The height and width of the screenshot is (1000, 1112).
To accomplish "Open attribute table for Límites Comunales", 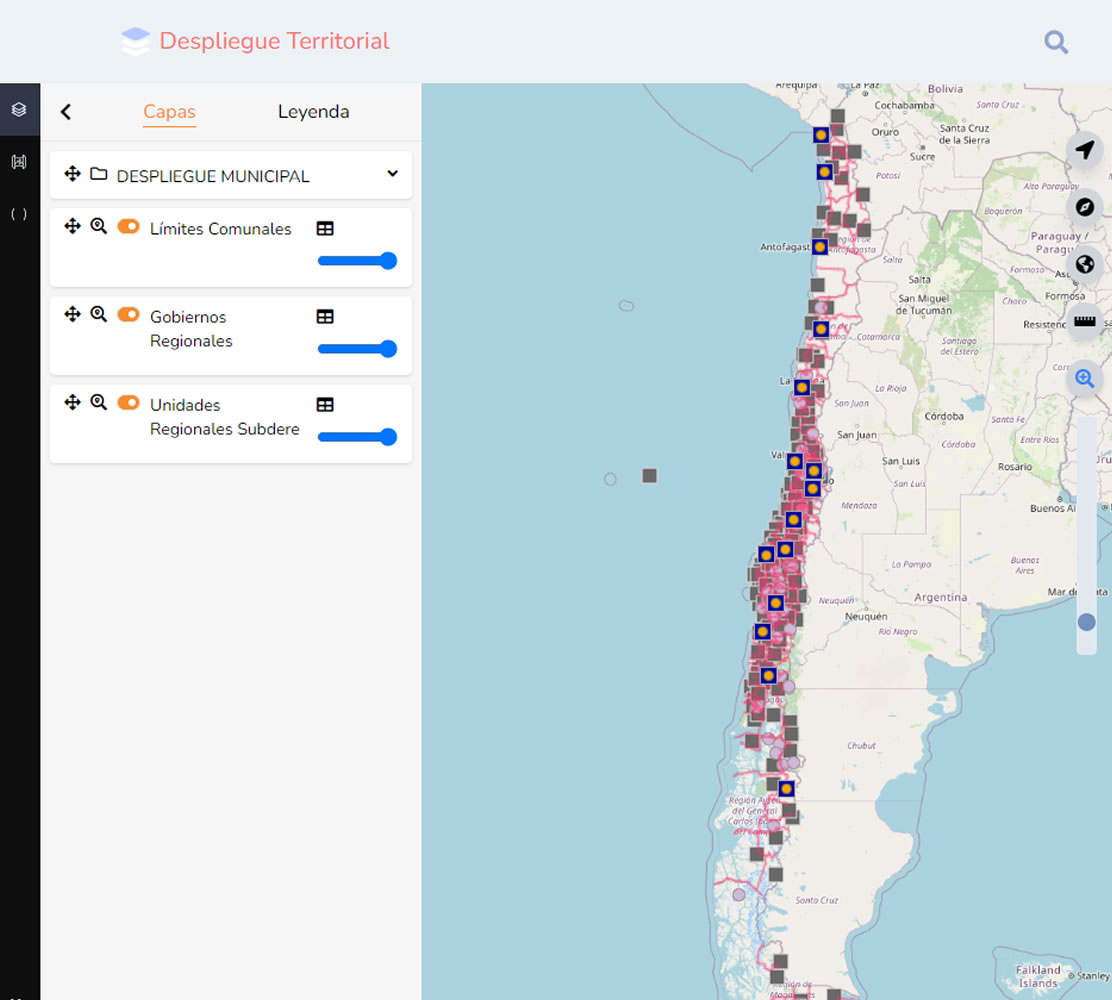I will pos(325,229).
